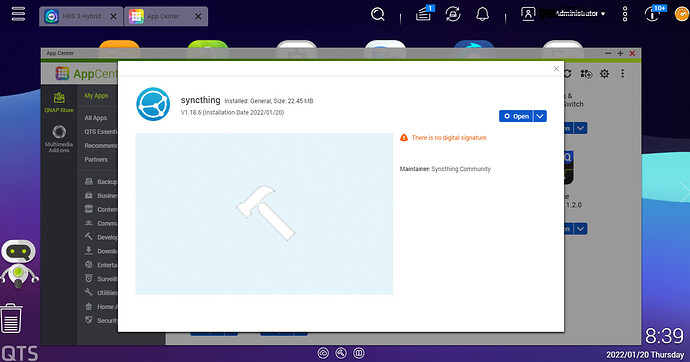Click 'There is no digital signature' text

coord(449,138)
